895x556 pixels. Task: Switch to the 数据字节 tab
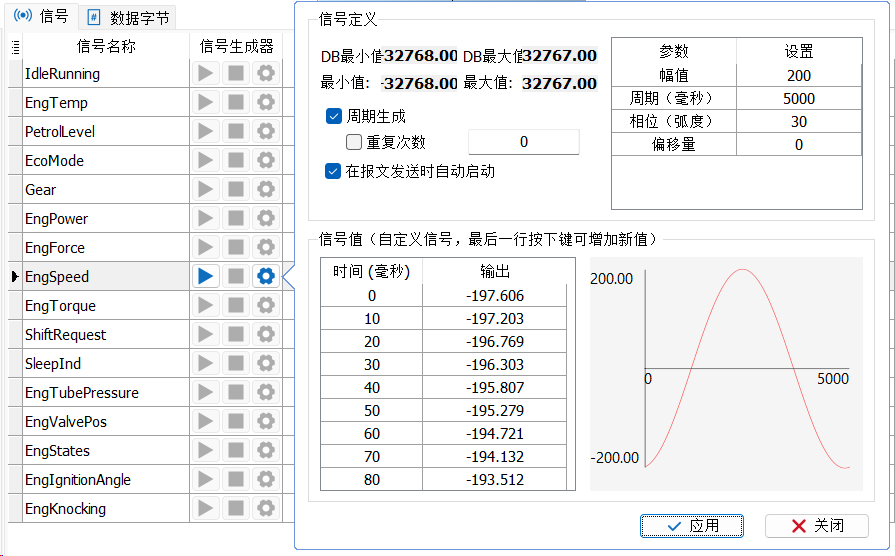pyautogui.click(x=129, y=18)
